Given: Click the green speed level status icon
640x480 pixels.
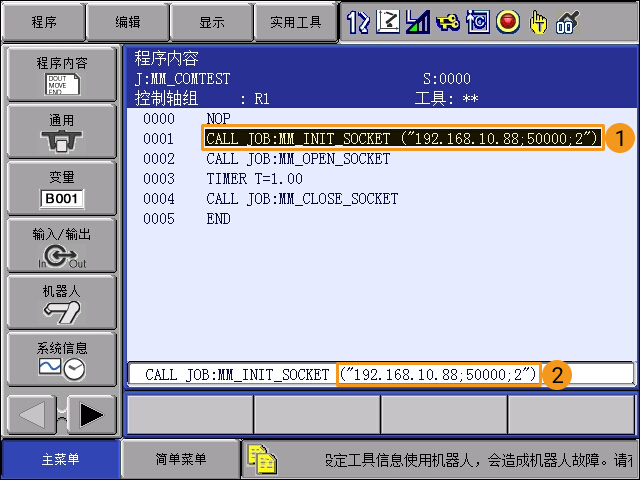Looking at the screenshot, I should tap(418, 22).
